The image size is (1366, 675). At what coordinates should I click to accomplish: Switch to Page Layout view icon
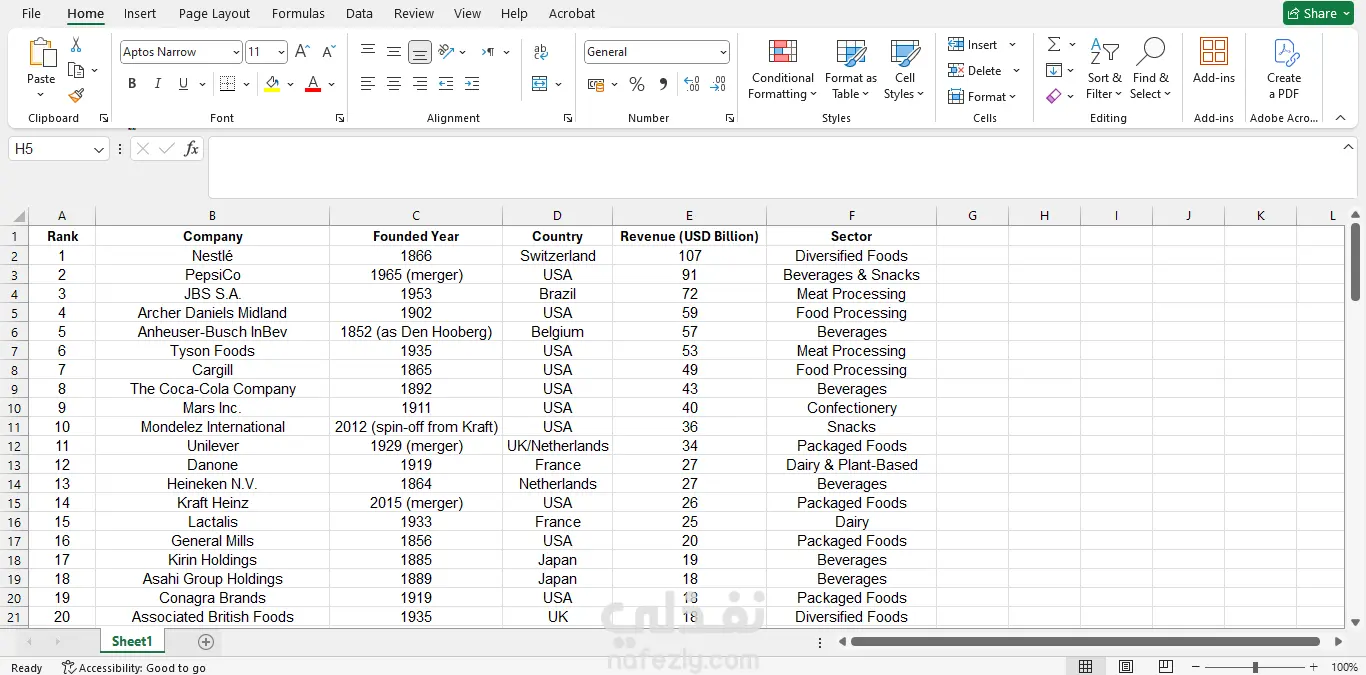click(x=1126, y=667)
